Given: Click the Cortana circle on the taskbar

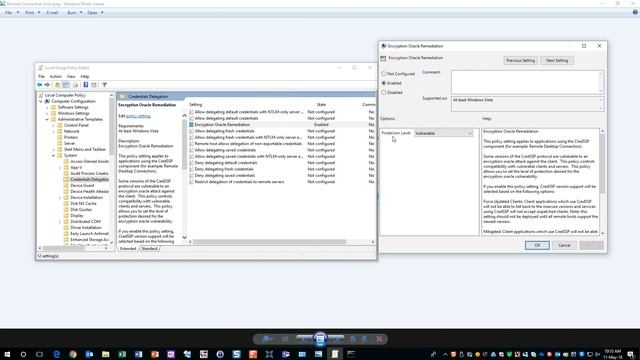Looking at the screenshot, I should click(x=23, y=354).
